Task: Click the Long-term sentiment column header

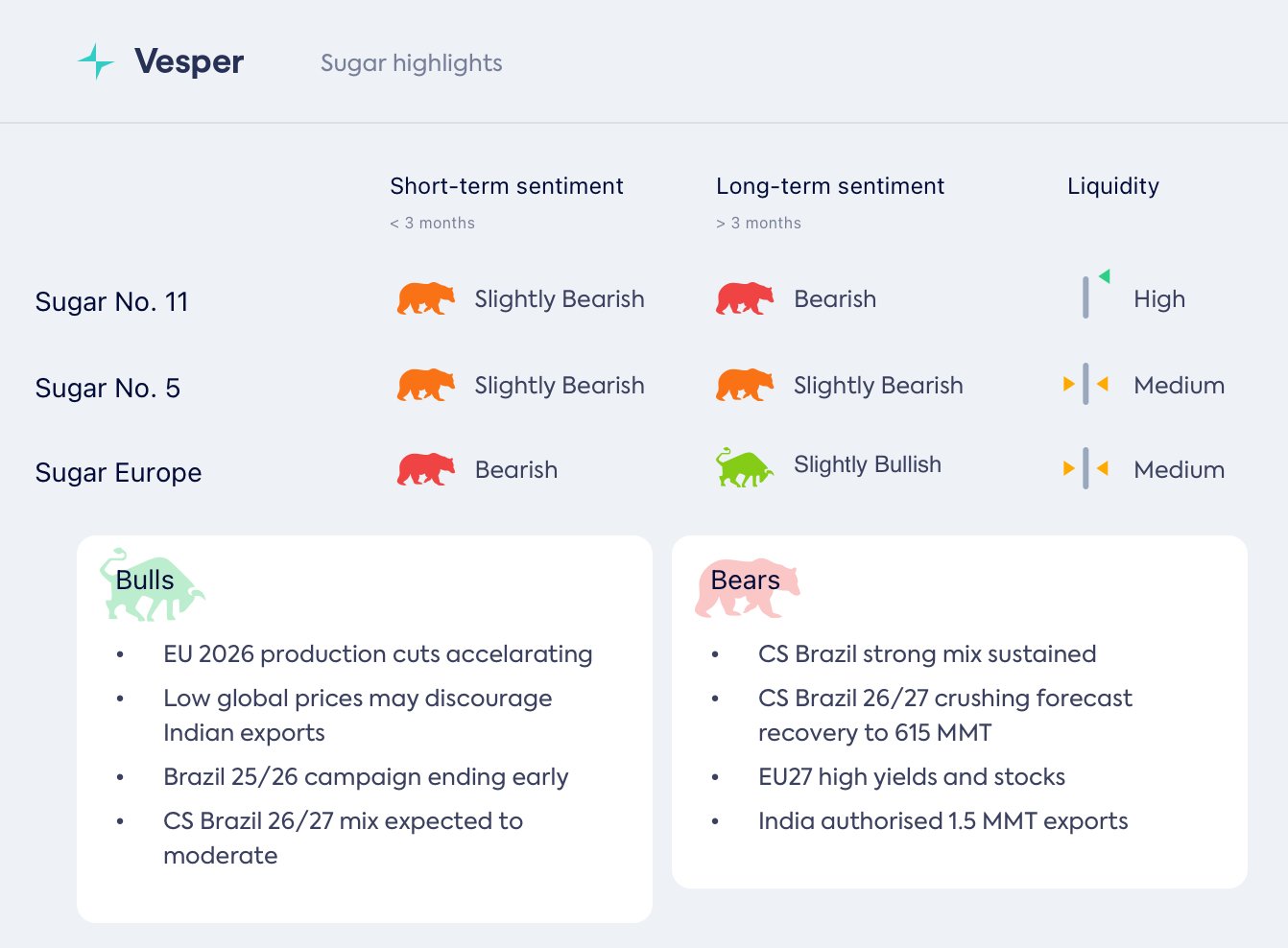Action: (829, 186)
